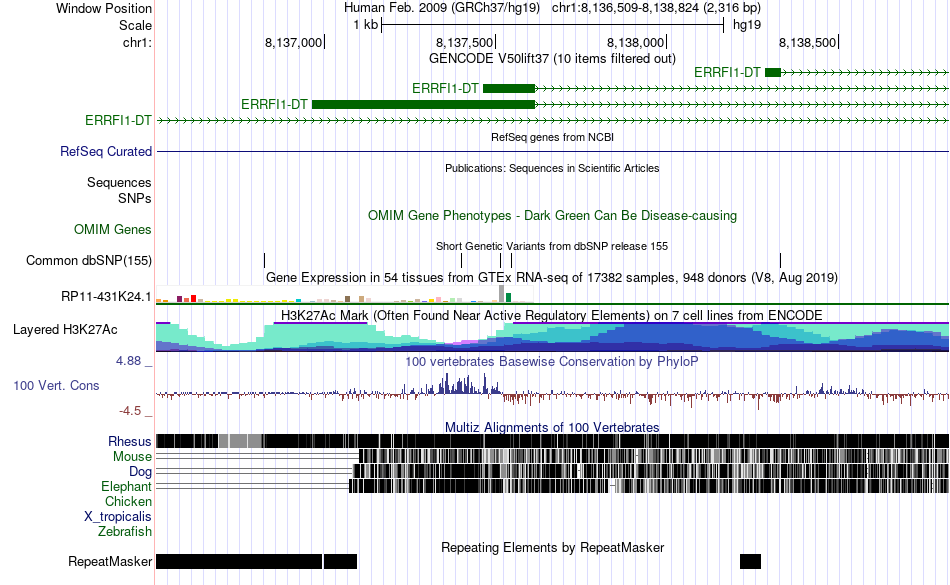This screenshot has height=585, width=950.
Task: Open GENCODE V50lift37 track title
Action: tap(552, 58)
